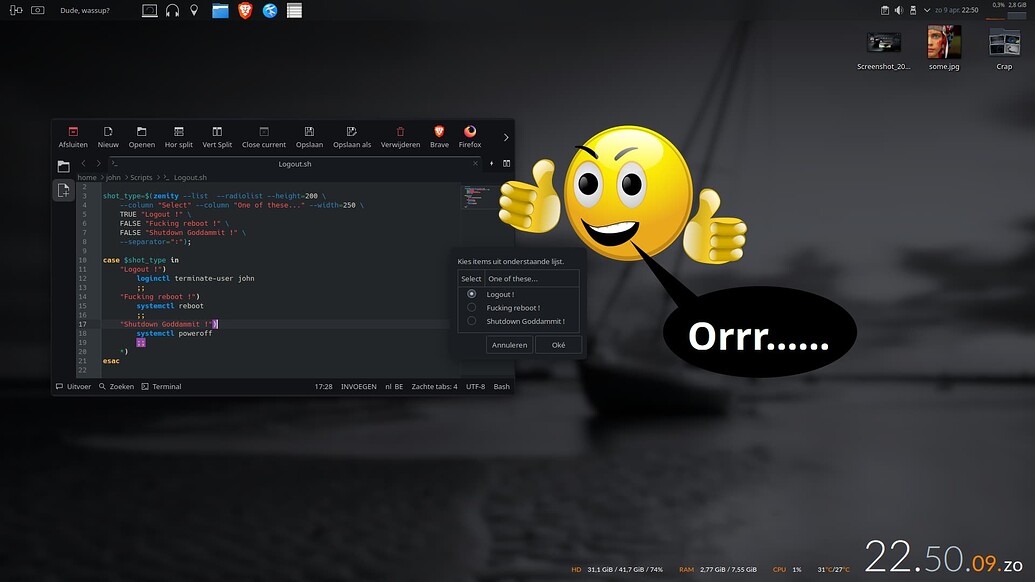1035x582 pixels.
Task: Launch Brave from the Kate toolbar
Action: pyautogui.click(x=438, y=135)
